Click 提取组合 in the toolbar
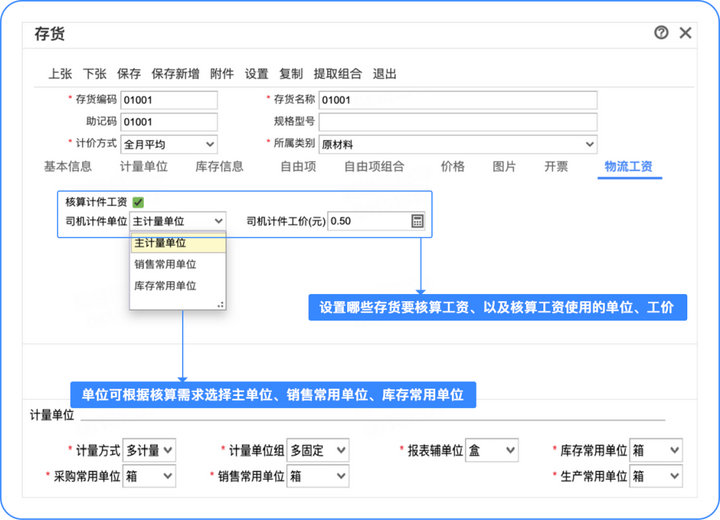This screenshot has height=520, width=720. (338, 73)
